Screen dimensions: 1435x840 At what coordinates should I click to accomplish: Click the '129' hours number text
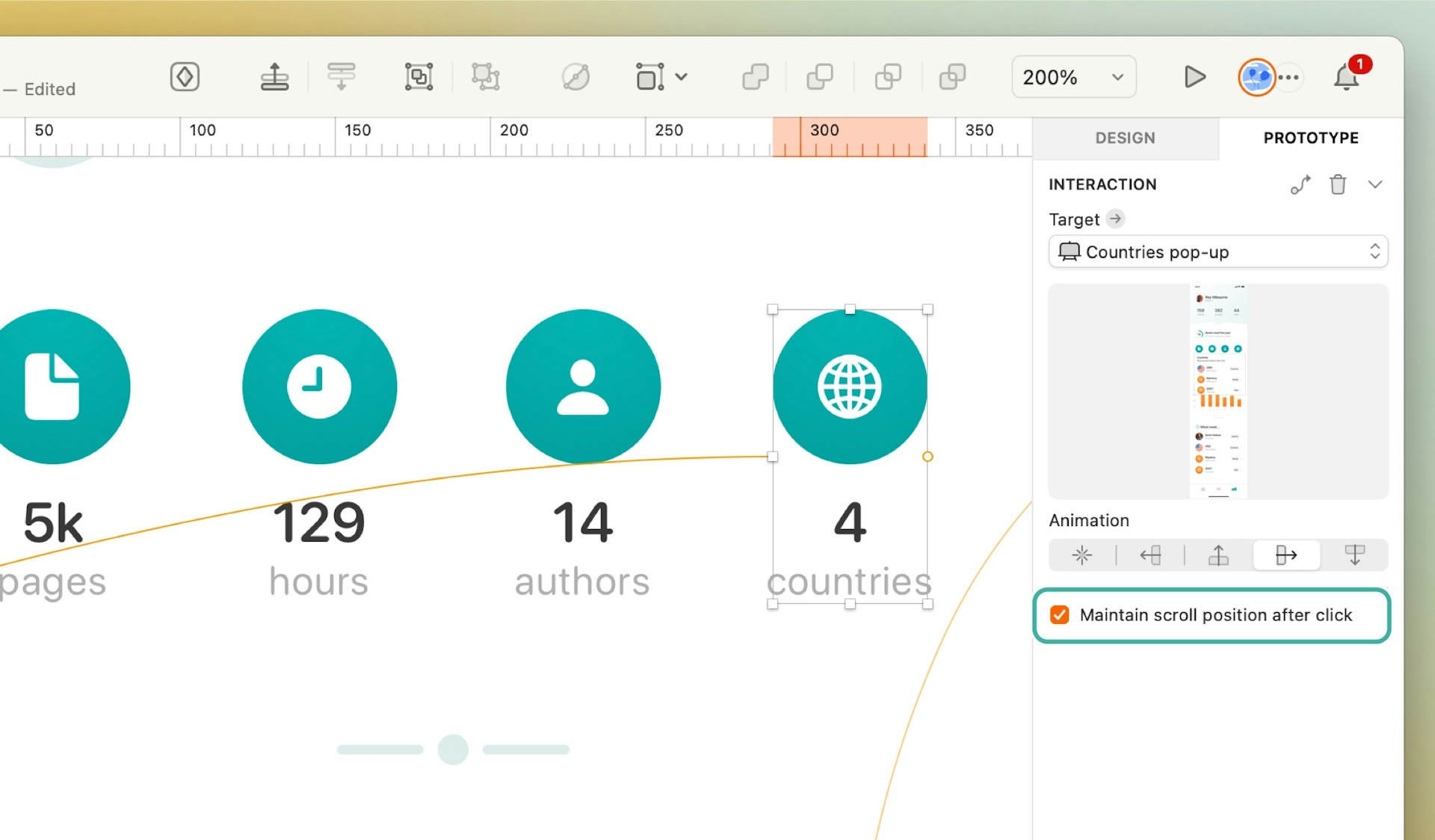[x=319, y=522]
